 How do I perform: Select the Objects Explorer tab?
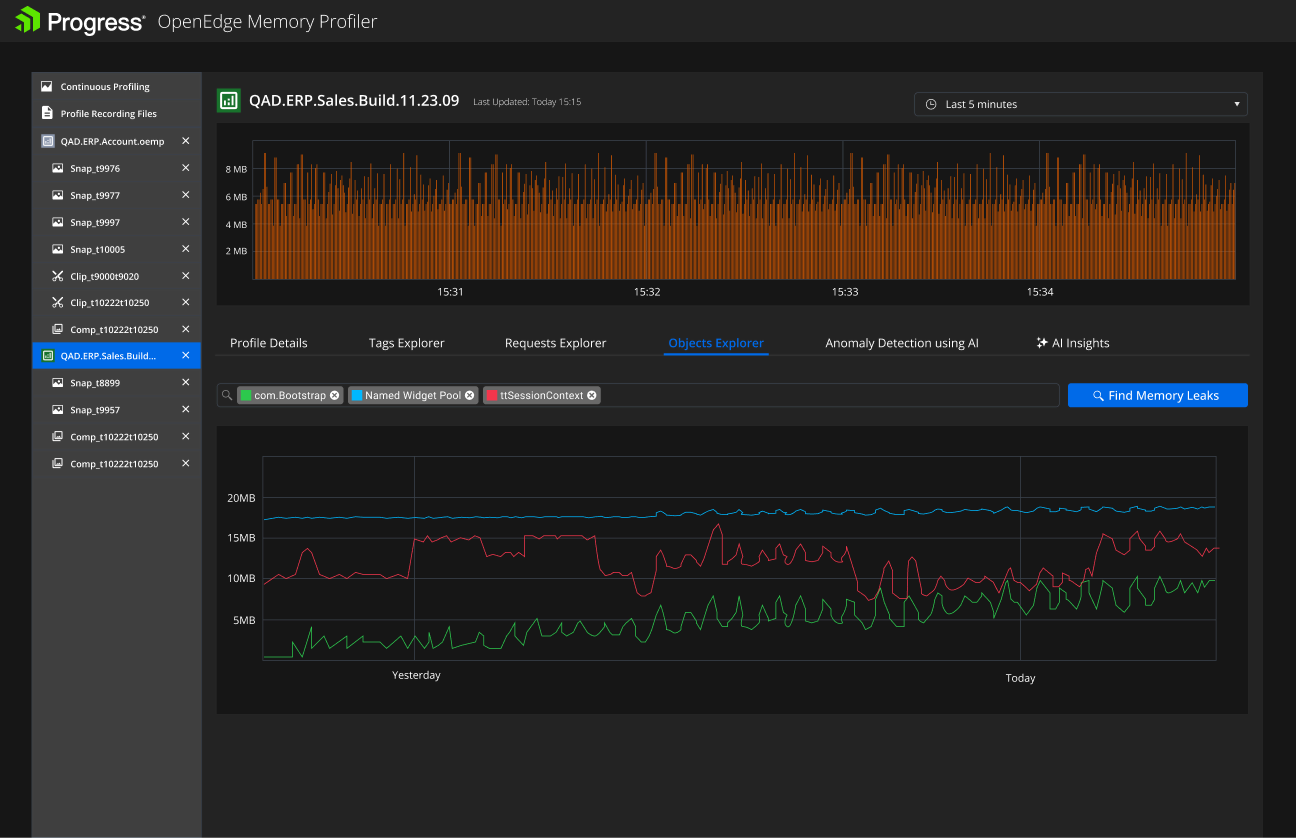(716, 343)
